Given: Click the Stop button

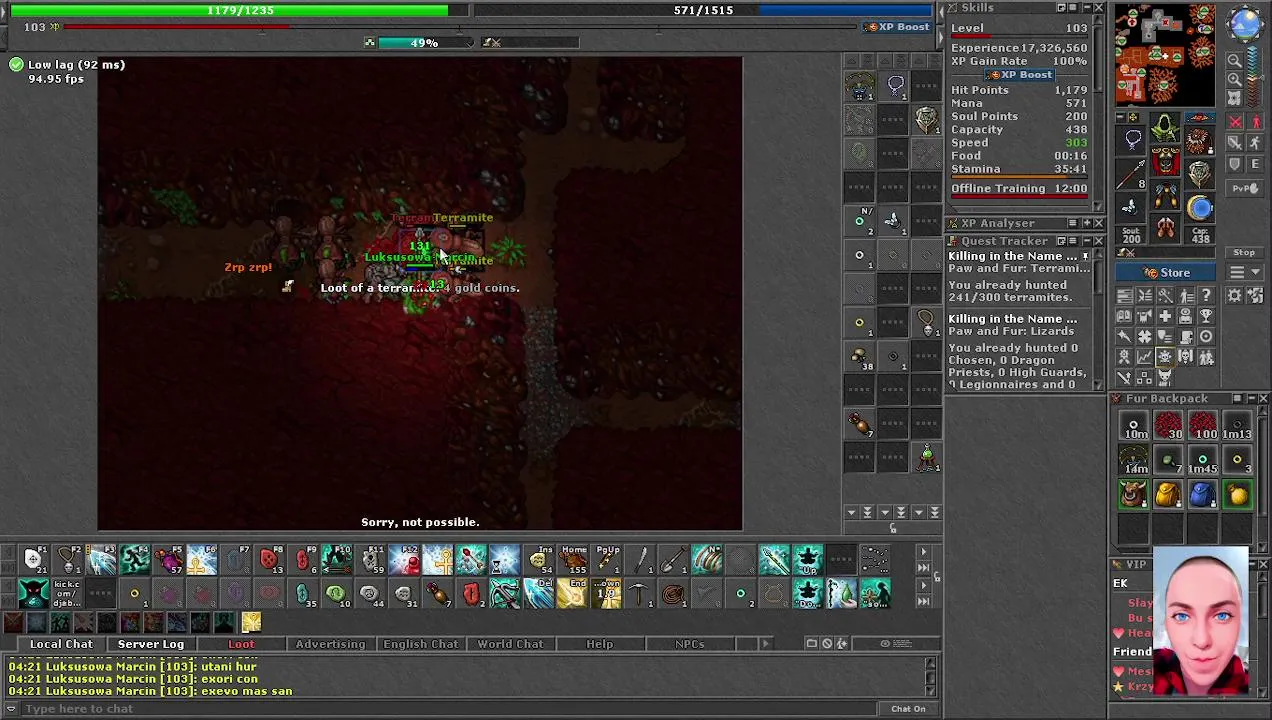Looking at the screenshot, I should pyautogui.click(x=1244, y=252).
